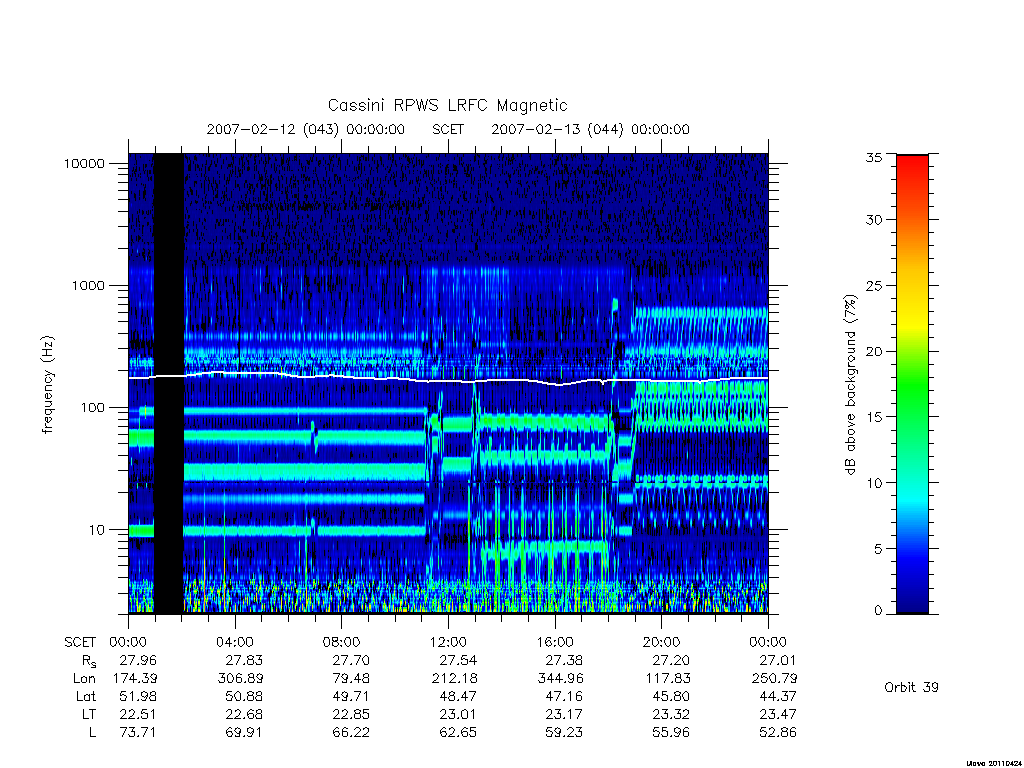
Task: Click the LT value 23.32
Action: 671,714
